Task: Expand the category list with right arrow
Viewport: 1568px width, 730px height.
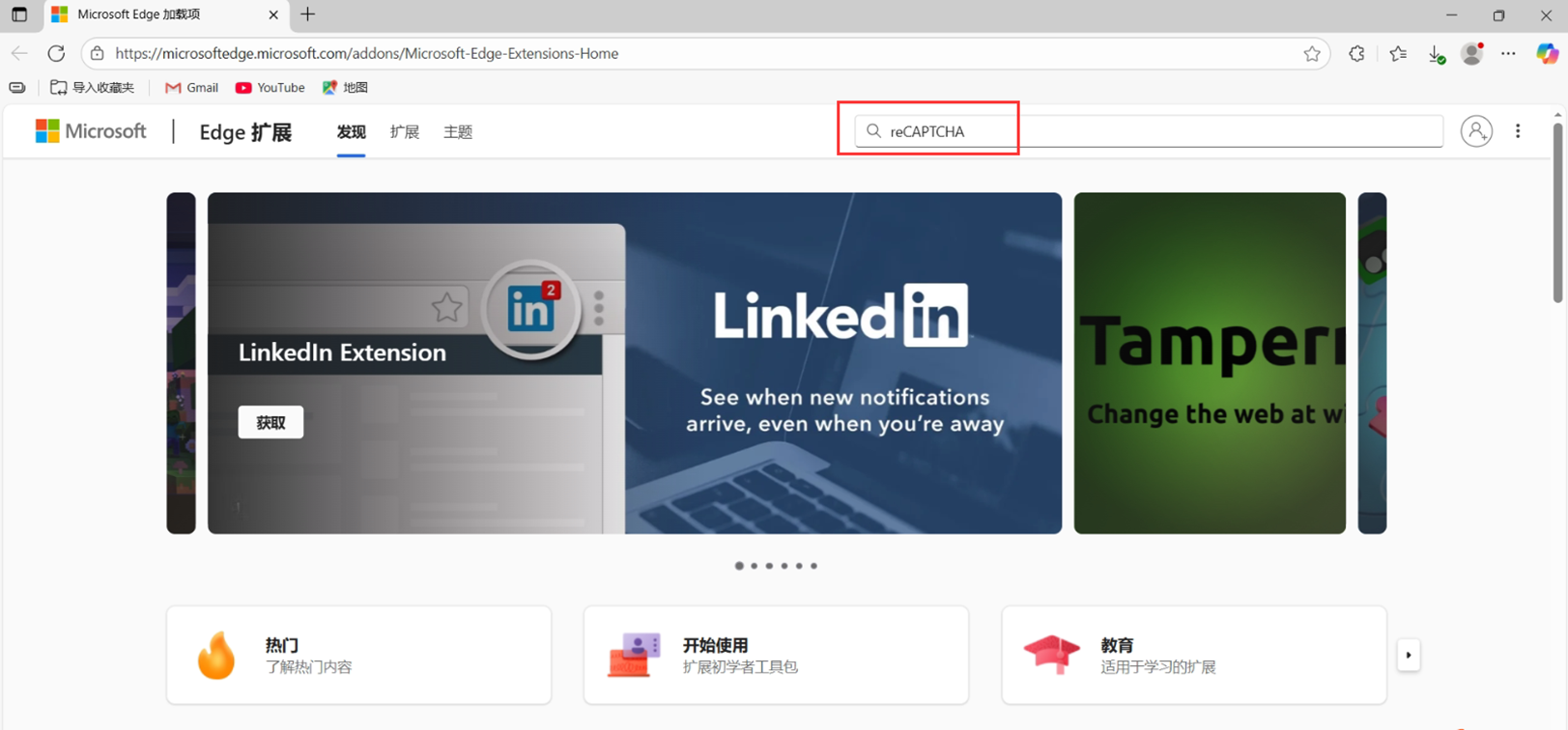Action: point(1408,656)
